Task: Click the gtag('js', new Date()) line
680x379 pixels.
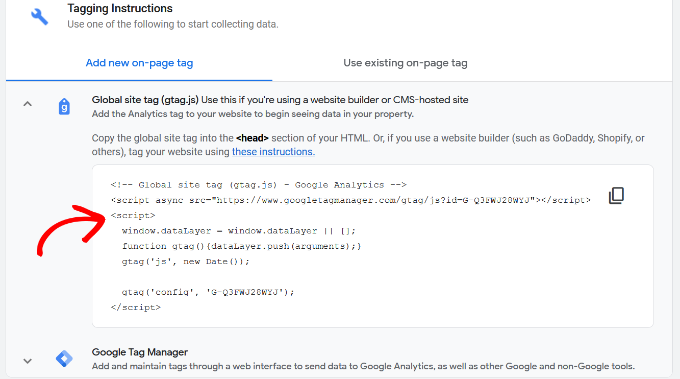Action: [x=186, y=261]
